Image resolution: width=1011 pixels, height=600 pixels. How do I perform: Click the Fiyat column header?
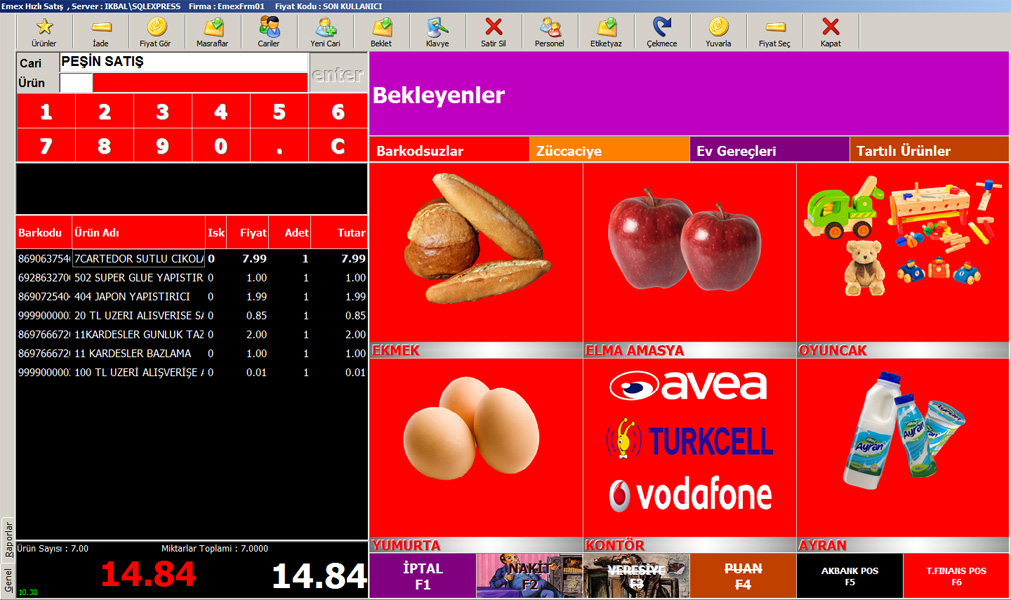tap(247, 233)
